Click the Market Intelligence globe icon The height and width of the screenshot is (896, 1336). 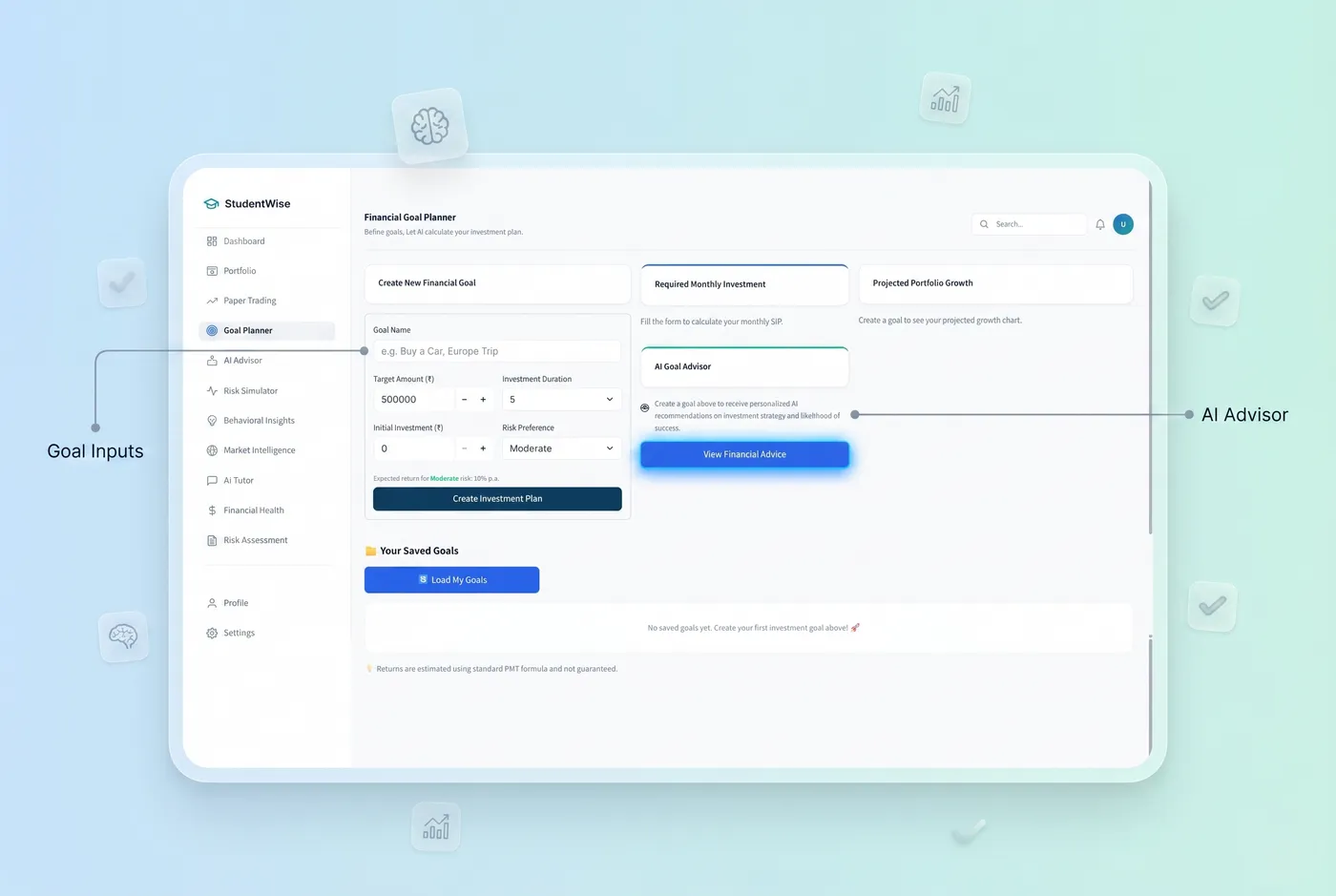coord(212,450)
